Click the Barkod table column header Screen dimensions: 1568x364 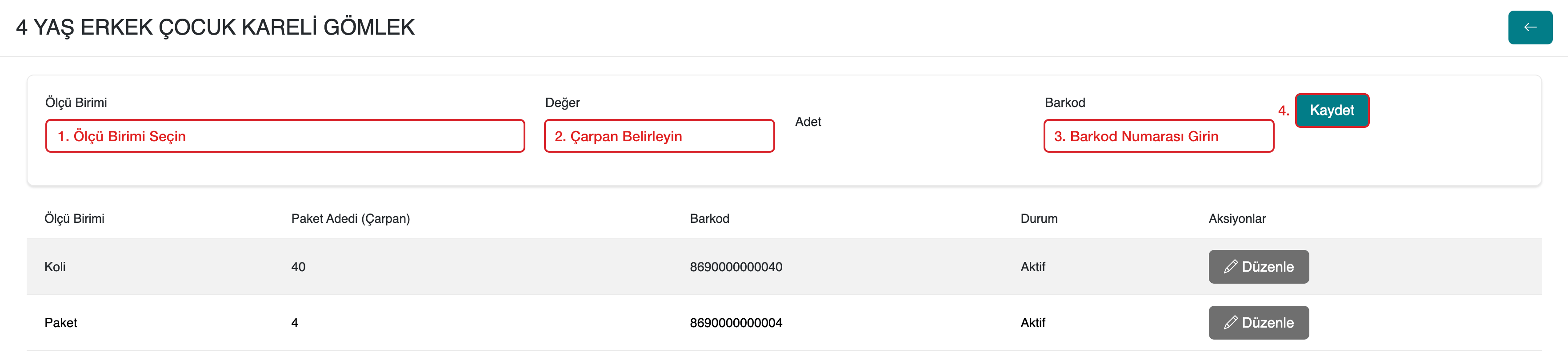pos(709,219)
